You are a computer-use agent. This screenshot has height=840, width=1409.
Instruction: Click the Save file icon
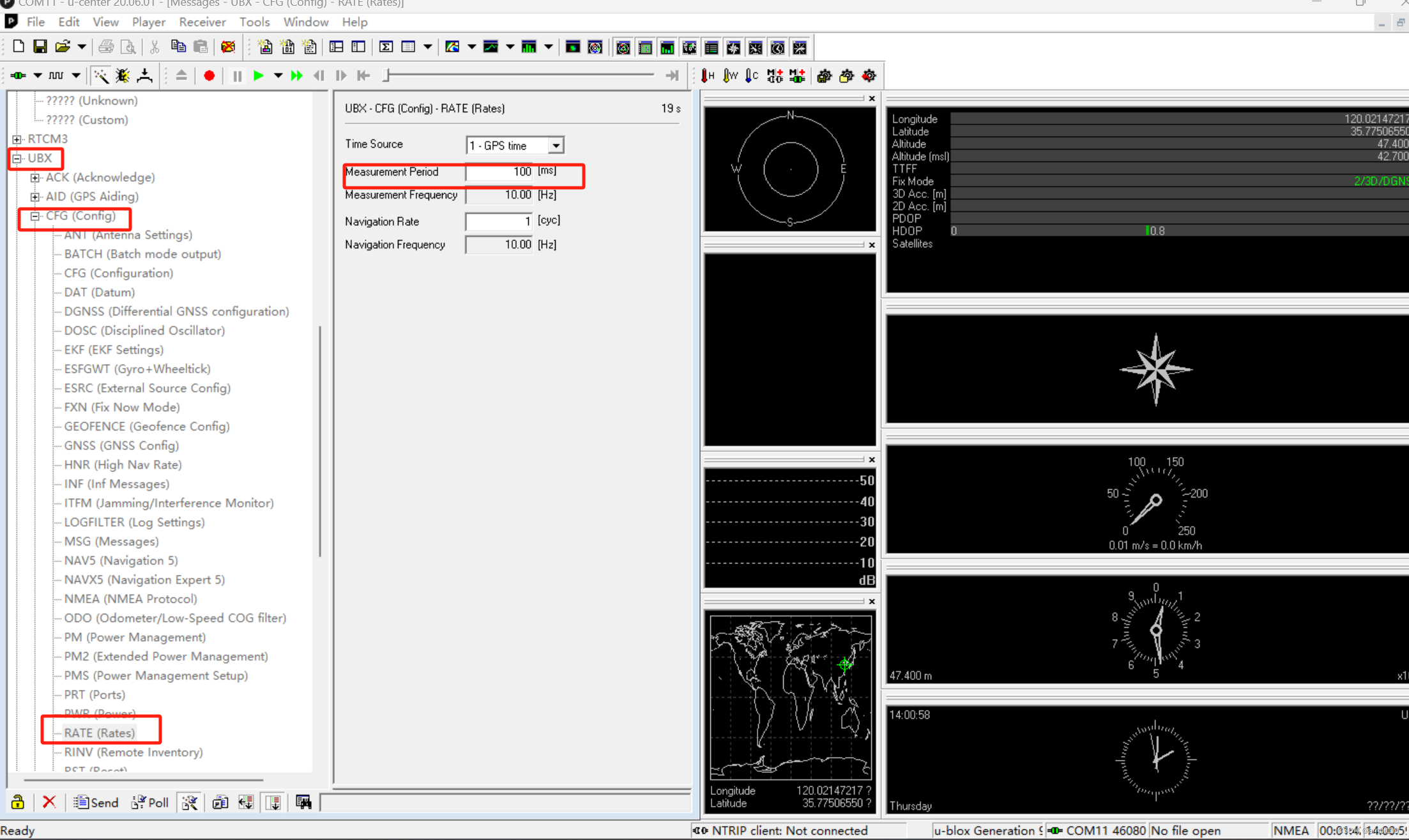(40, 47)
